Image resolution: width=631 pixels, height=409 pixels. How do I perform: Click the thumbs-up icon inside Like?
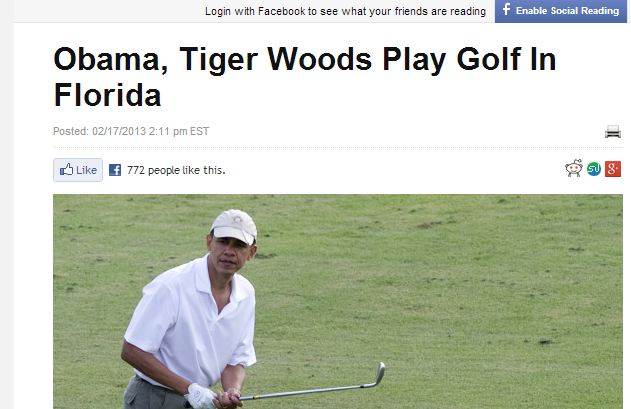point(66,169)
